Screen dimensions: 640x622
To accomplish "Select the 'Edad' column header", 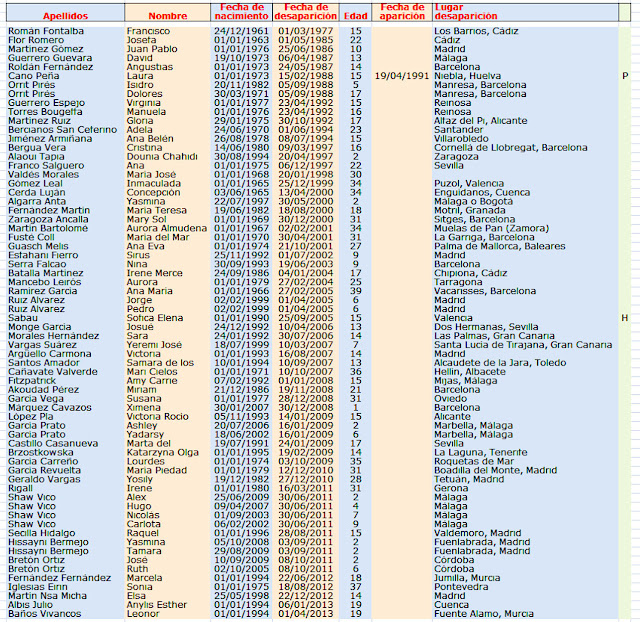I will click(356, 16).
